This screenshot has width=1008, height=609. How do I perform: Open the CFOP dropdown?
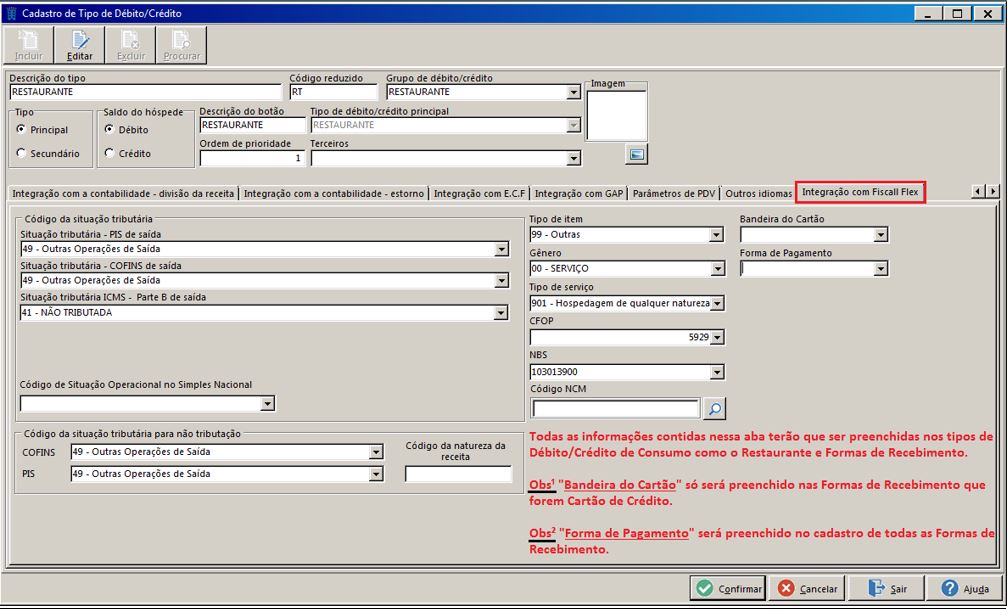tap(717, 338)
